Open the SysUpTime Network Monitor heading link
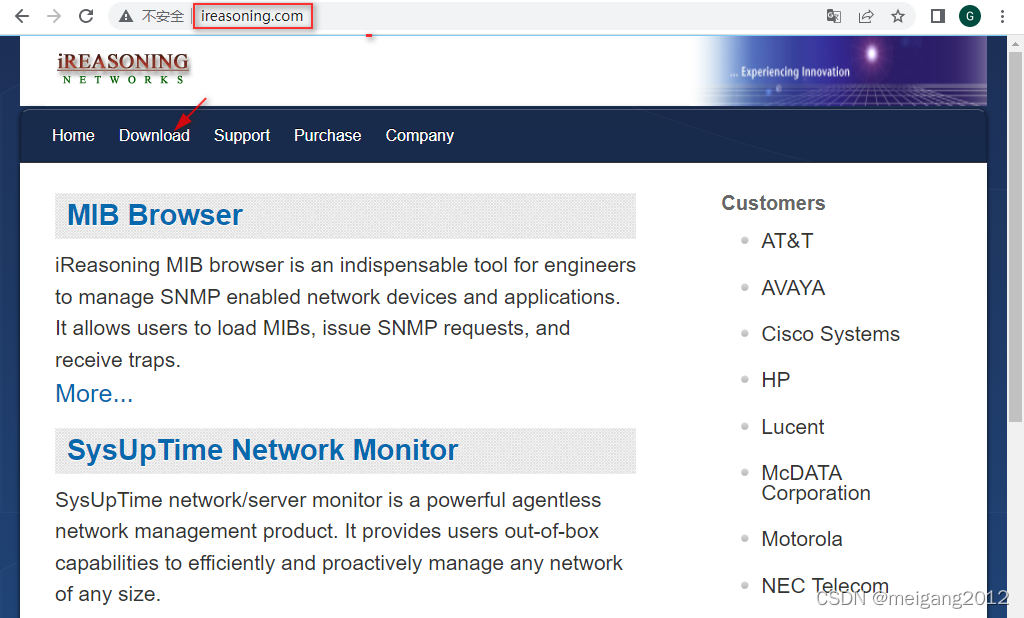Screen dimensions: 1024x618 coord(263,450)
